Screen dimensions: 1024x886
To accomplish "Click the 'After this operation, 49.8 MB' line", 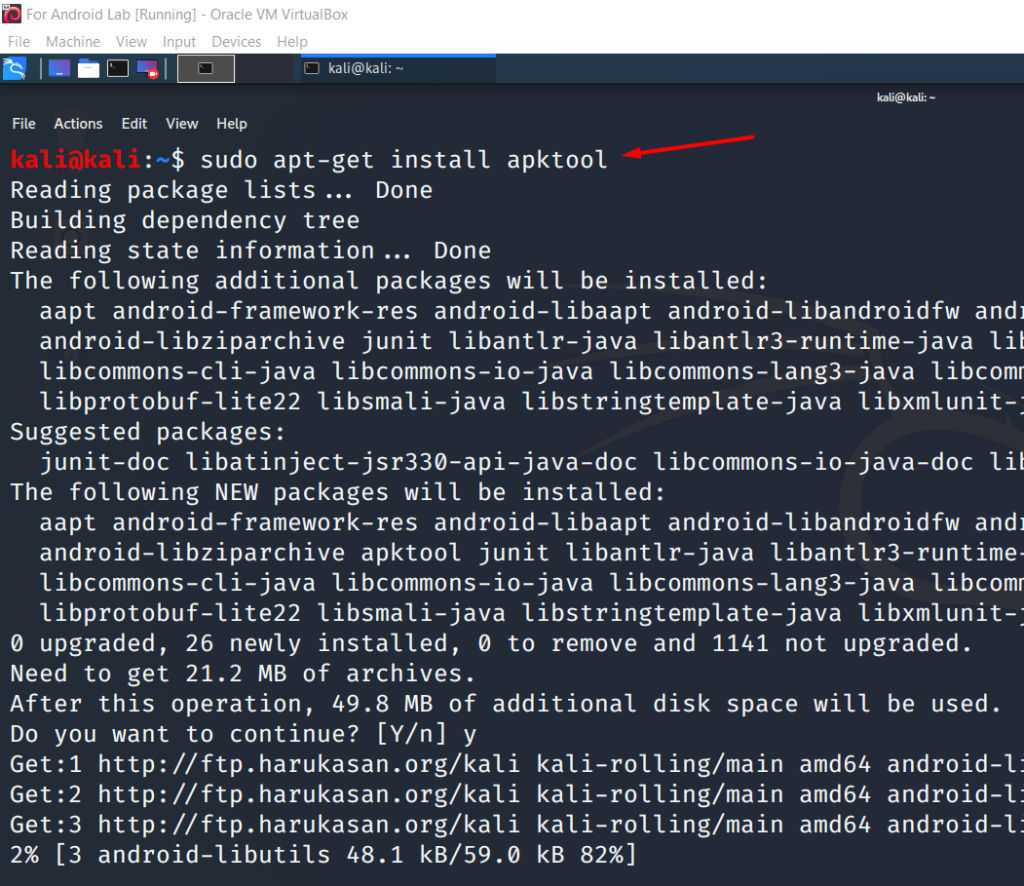I will click(x=505, y=704).
